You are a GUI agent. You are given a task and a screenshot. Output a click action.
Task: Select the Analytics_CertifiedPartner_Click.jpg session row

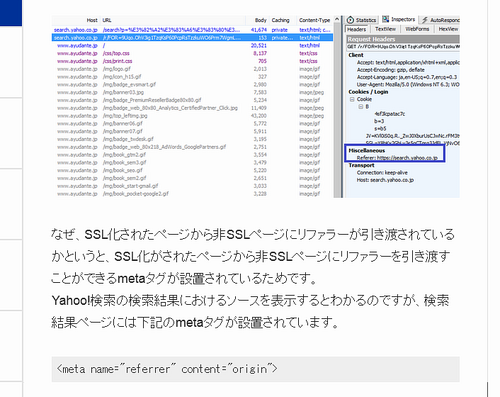pos(192,108)
